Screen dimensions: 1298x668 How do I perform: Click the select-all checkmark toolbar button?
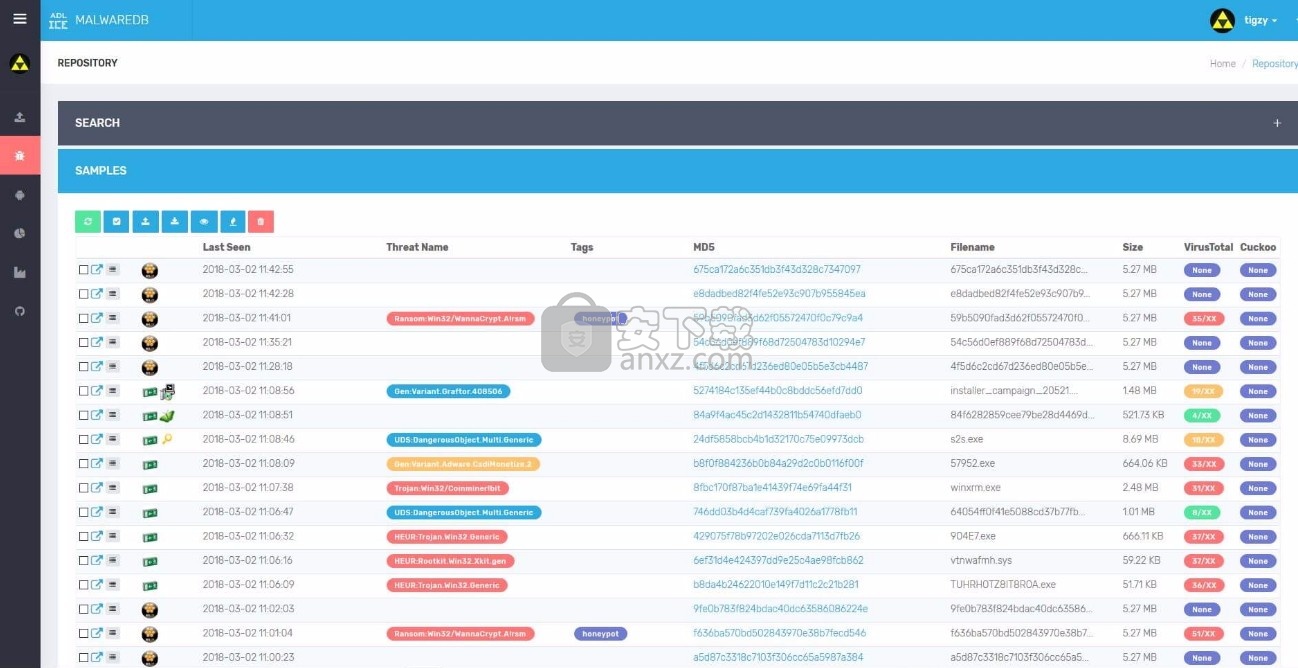pyautogui.click(x=117, y=222)
